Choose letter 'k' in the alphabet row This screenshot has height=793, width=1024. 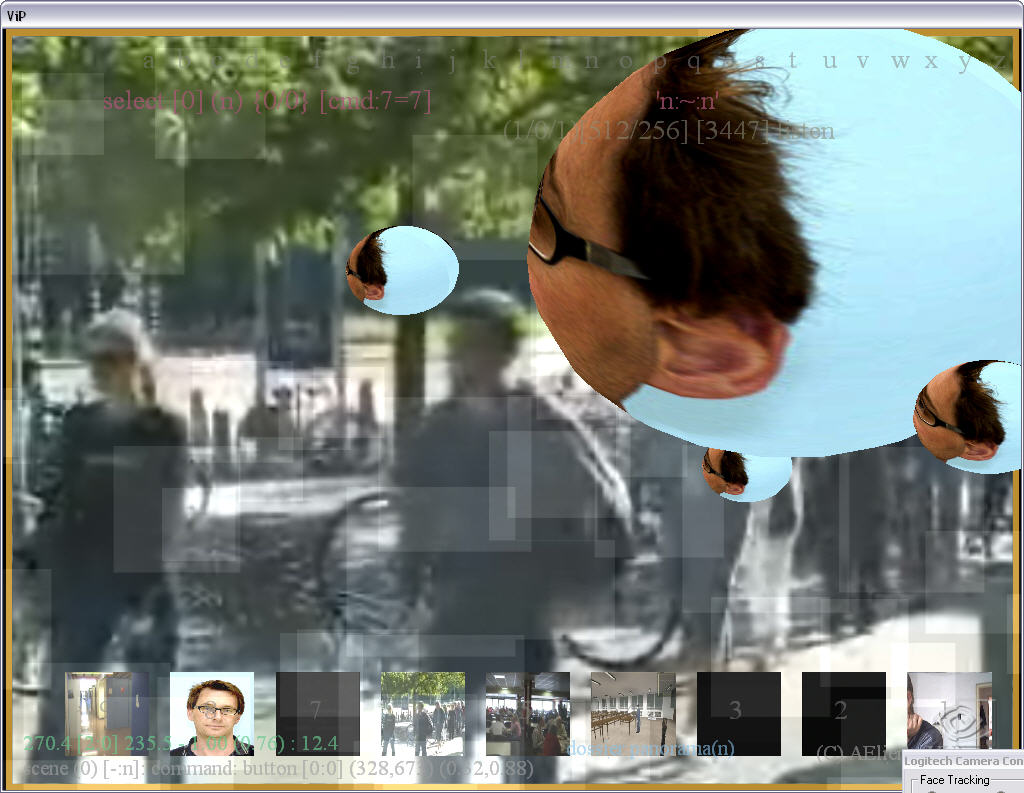tap(488, 60)
